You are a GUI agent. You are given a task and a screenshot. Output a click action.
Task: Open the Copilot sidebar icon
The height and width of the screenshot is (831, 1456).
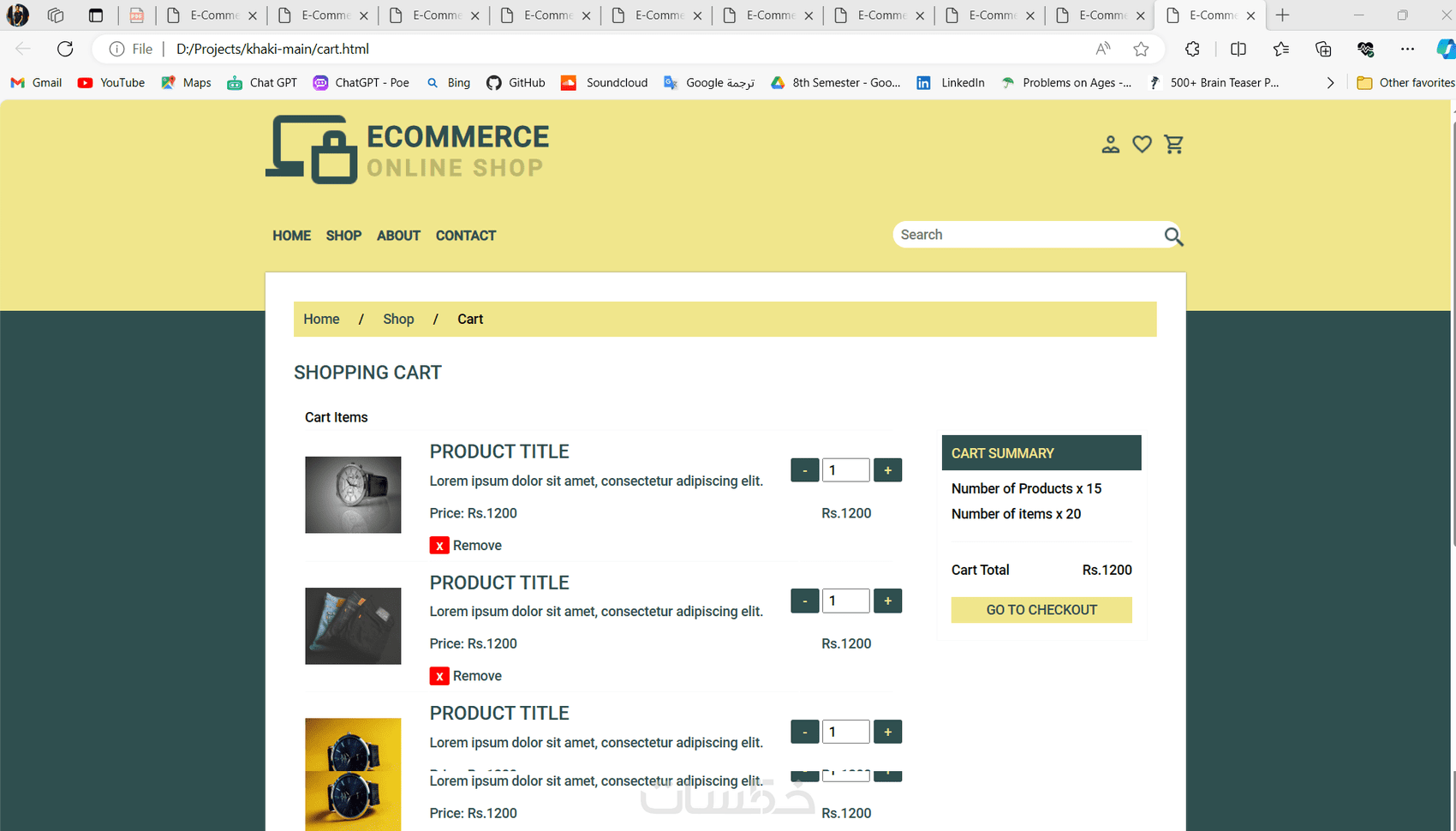pyautogui.click(x=1446, y=49)
